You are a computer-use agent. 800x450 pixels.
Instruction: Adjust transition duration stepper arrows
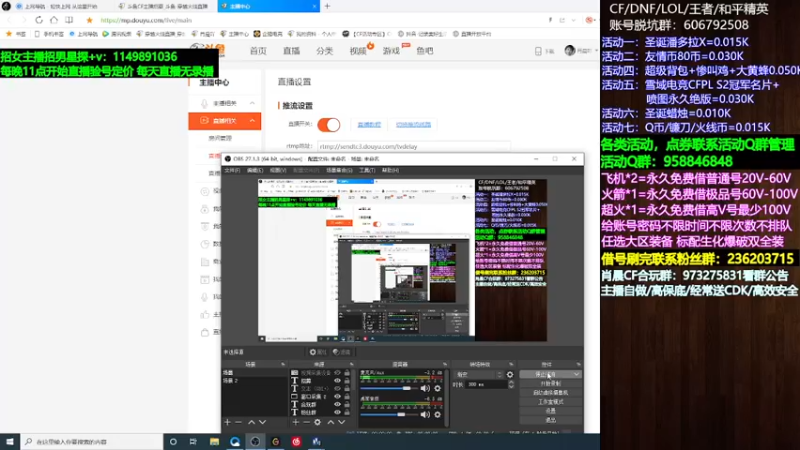point(511,385)
